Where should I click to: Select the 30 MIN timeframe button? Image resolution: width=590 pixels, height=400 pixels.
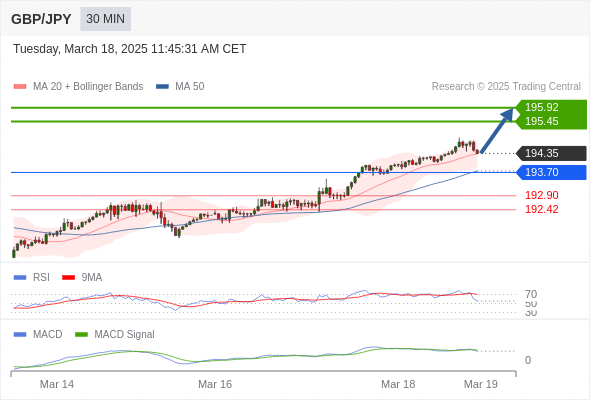(x=105, y=19)
